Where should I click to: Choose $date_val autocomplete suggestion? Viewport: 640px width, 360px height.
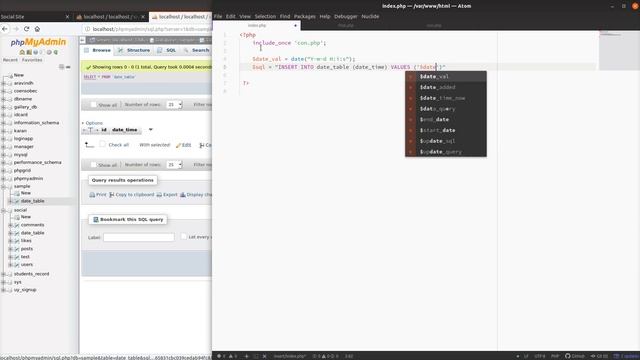click(446, 76)
